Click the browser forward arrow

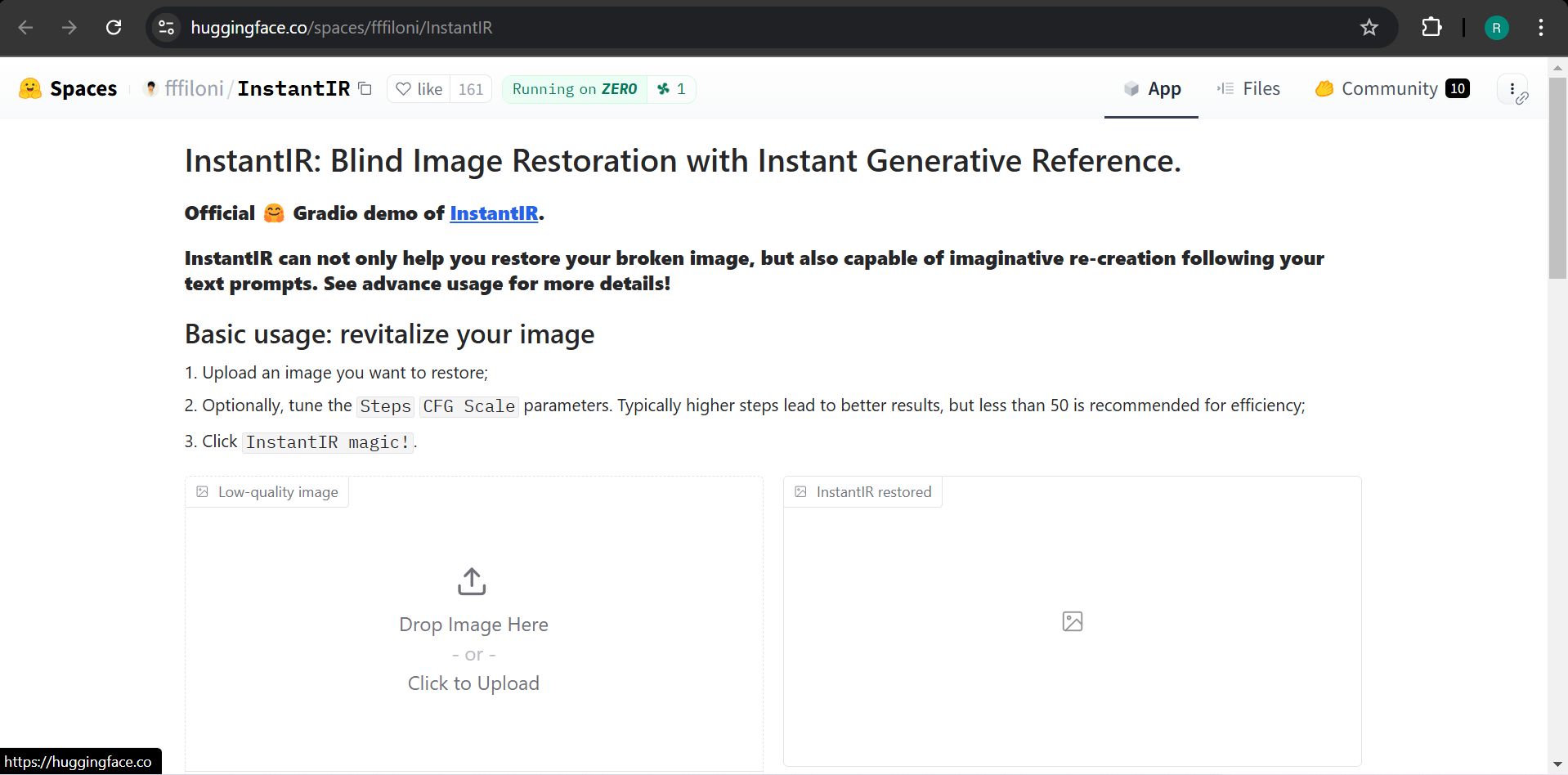pyautogui.click(x=69, y=28)
